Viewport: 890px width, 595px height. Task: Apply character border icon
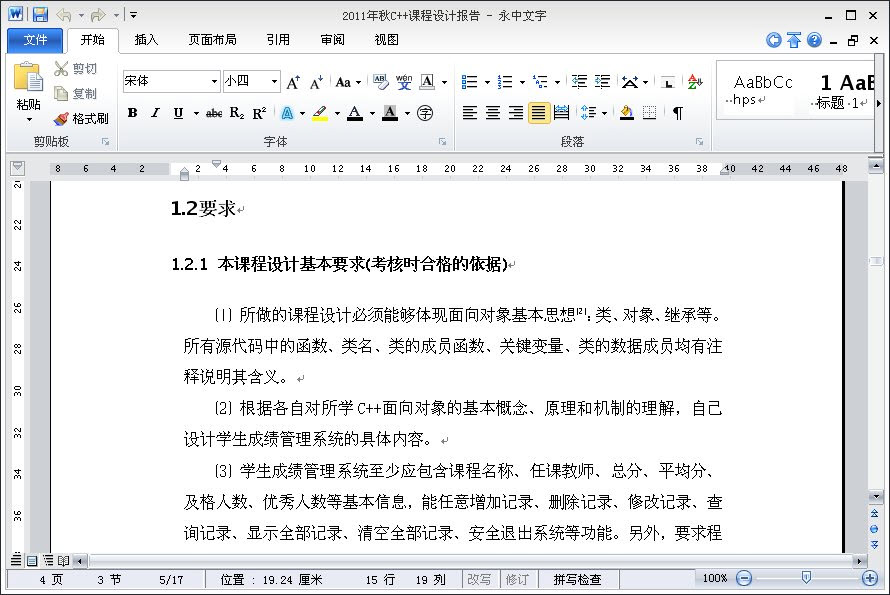coord(427,82)
